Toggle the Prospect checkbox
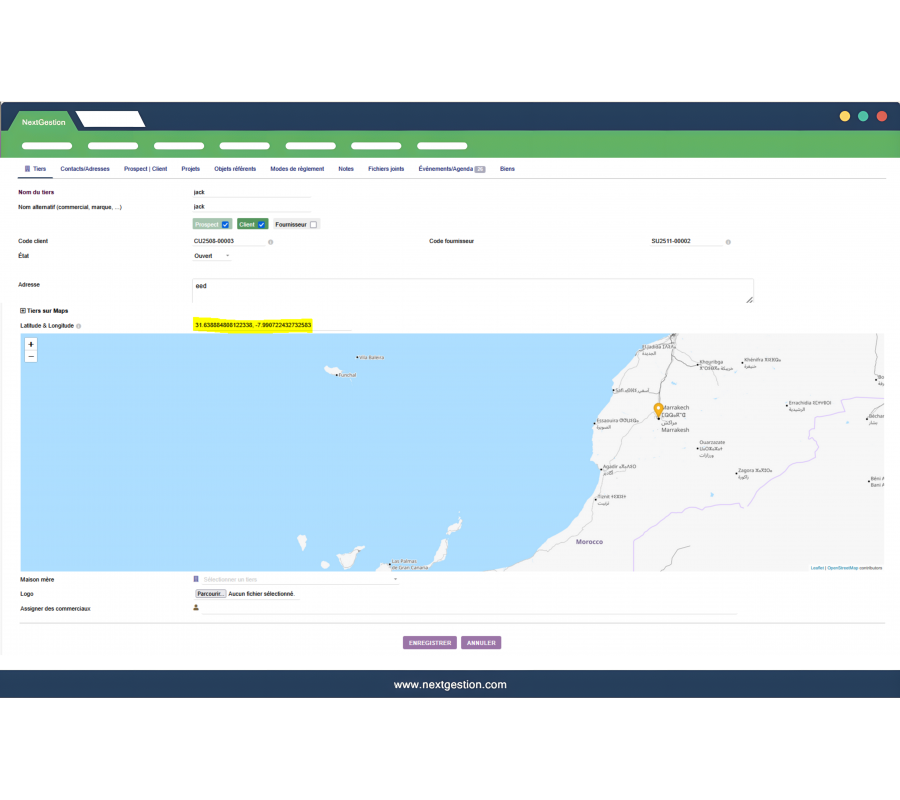The image size is (900, 800). pyautogui.click(x=226, y=225)
